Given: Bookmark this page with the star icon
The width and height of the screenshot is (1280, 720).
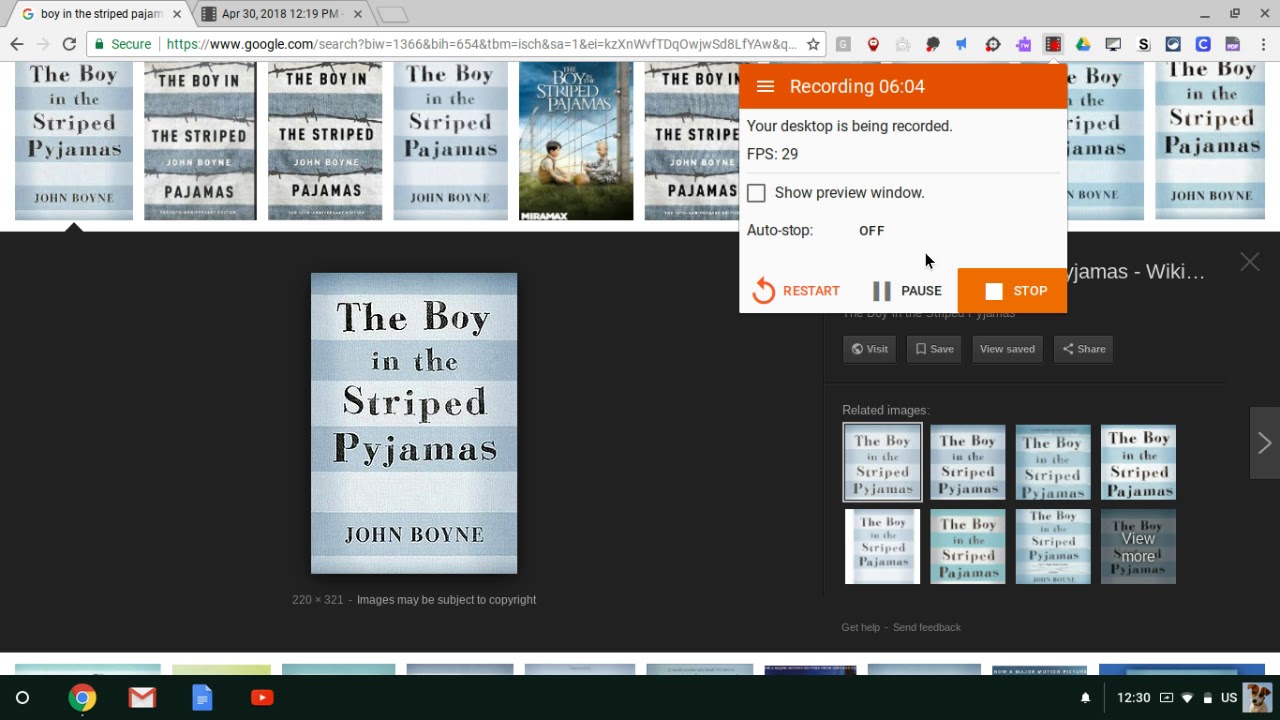Looking at the screenshot, I should [x=813, y=44].
